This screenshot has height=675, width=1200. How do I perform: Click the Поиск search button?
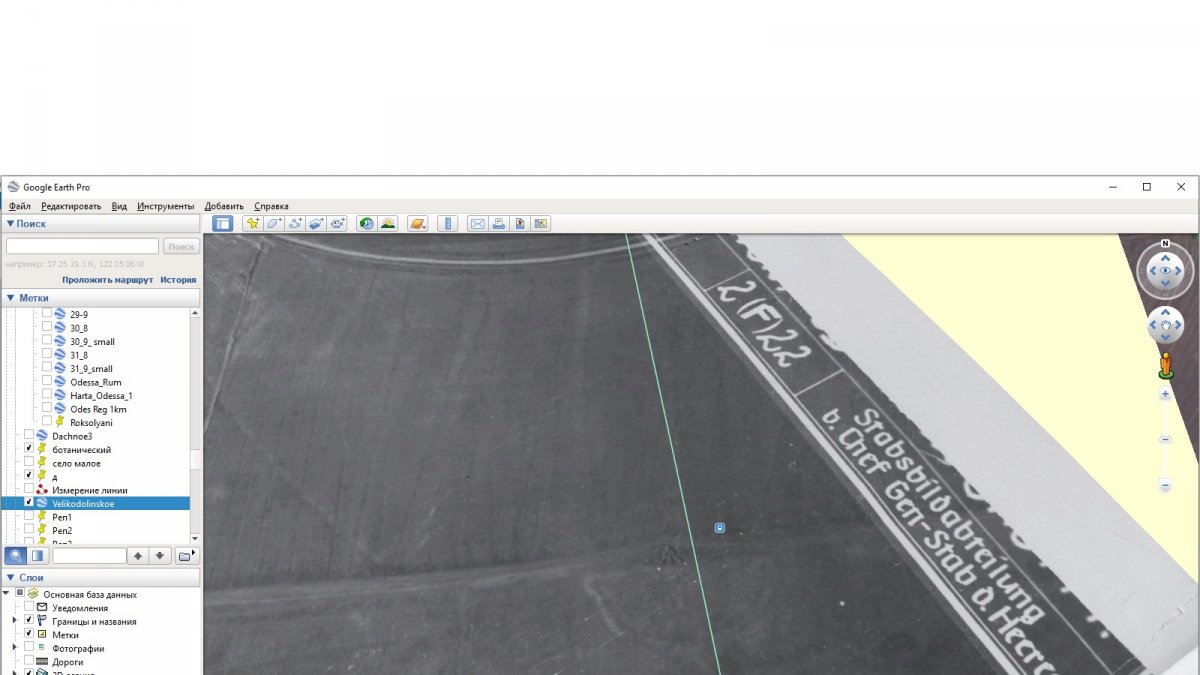coord(181,246)
